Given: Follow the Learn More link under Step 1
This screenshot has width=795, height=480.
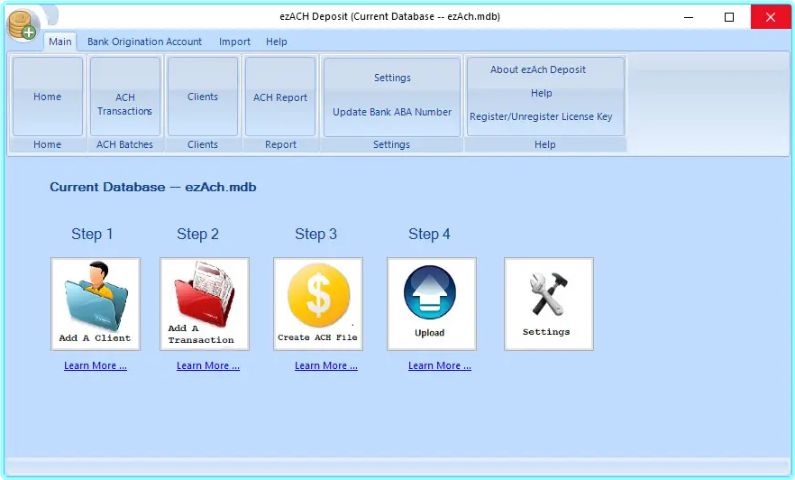Looking at the screenshot, I should click(95, 365).
